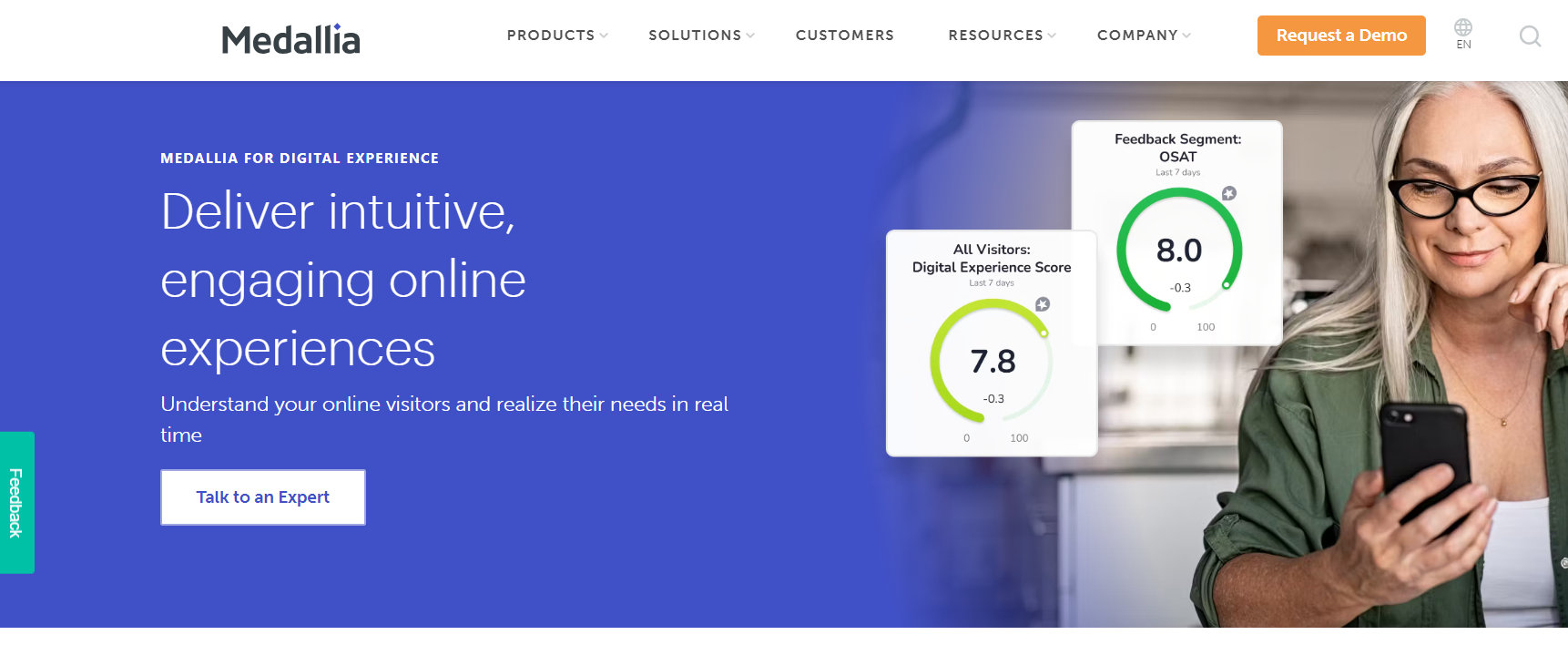Open the Products menu item
This screenshot has width=1568, height=645.
pyautogui.click(x=551, y=36)
